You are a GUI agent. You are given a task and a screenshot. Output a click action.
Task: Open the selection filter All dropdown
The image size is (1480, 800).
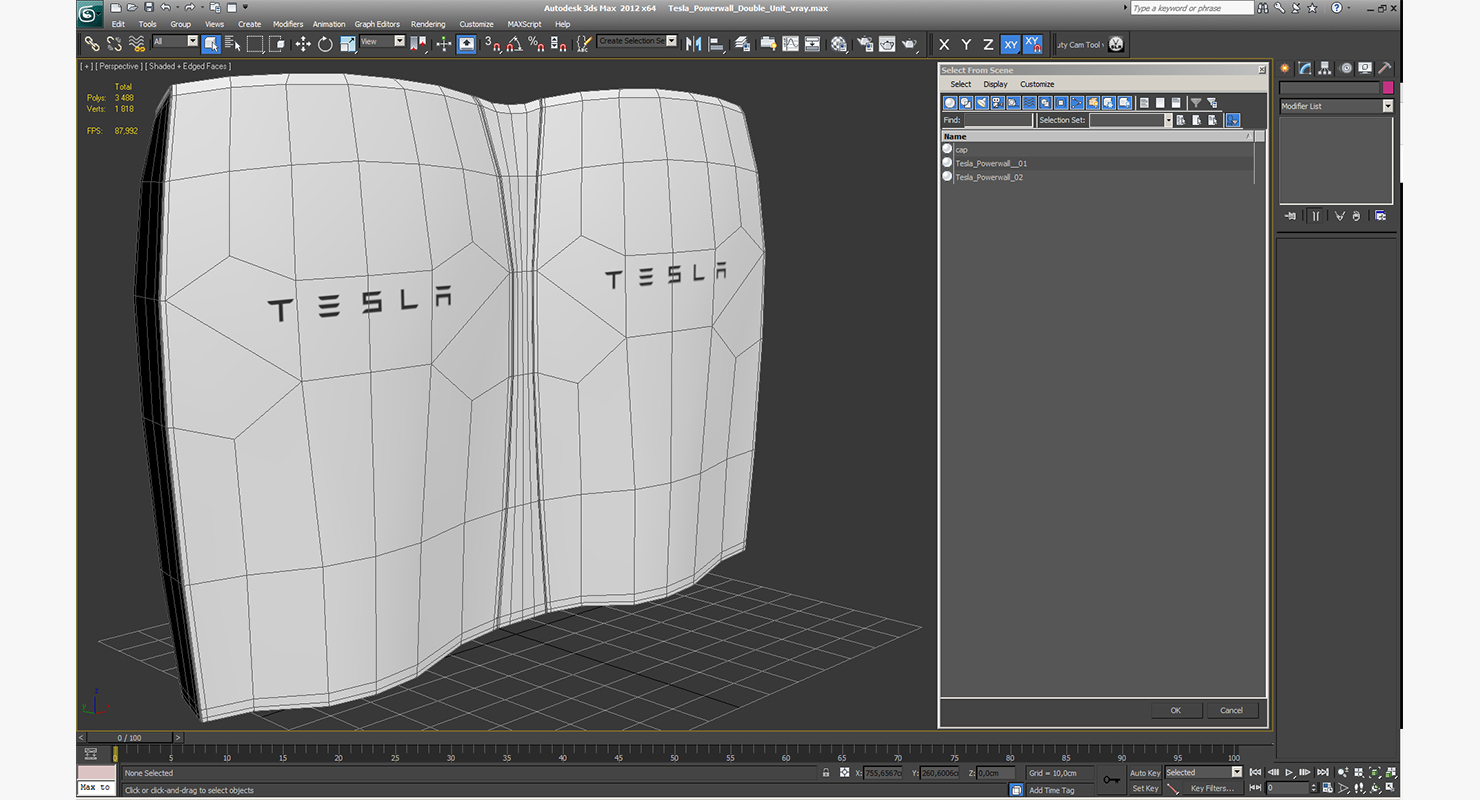(x=175, y=42)
